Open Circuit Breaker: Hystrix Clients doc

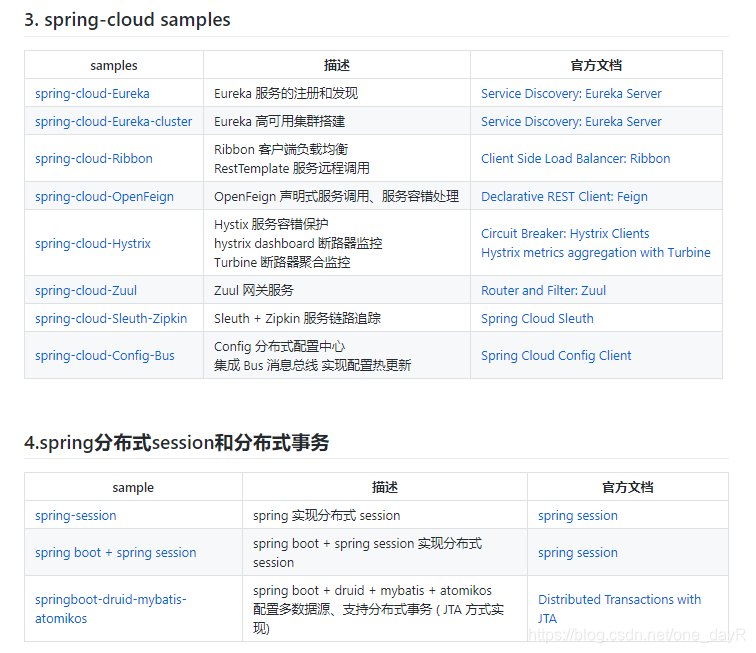coord(565,234)
